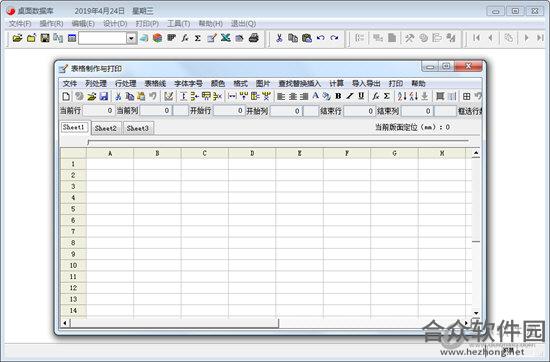Click the scissors cut icon in table window

point(118,96)
